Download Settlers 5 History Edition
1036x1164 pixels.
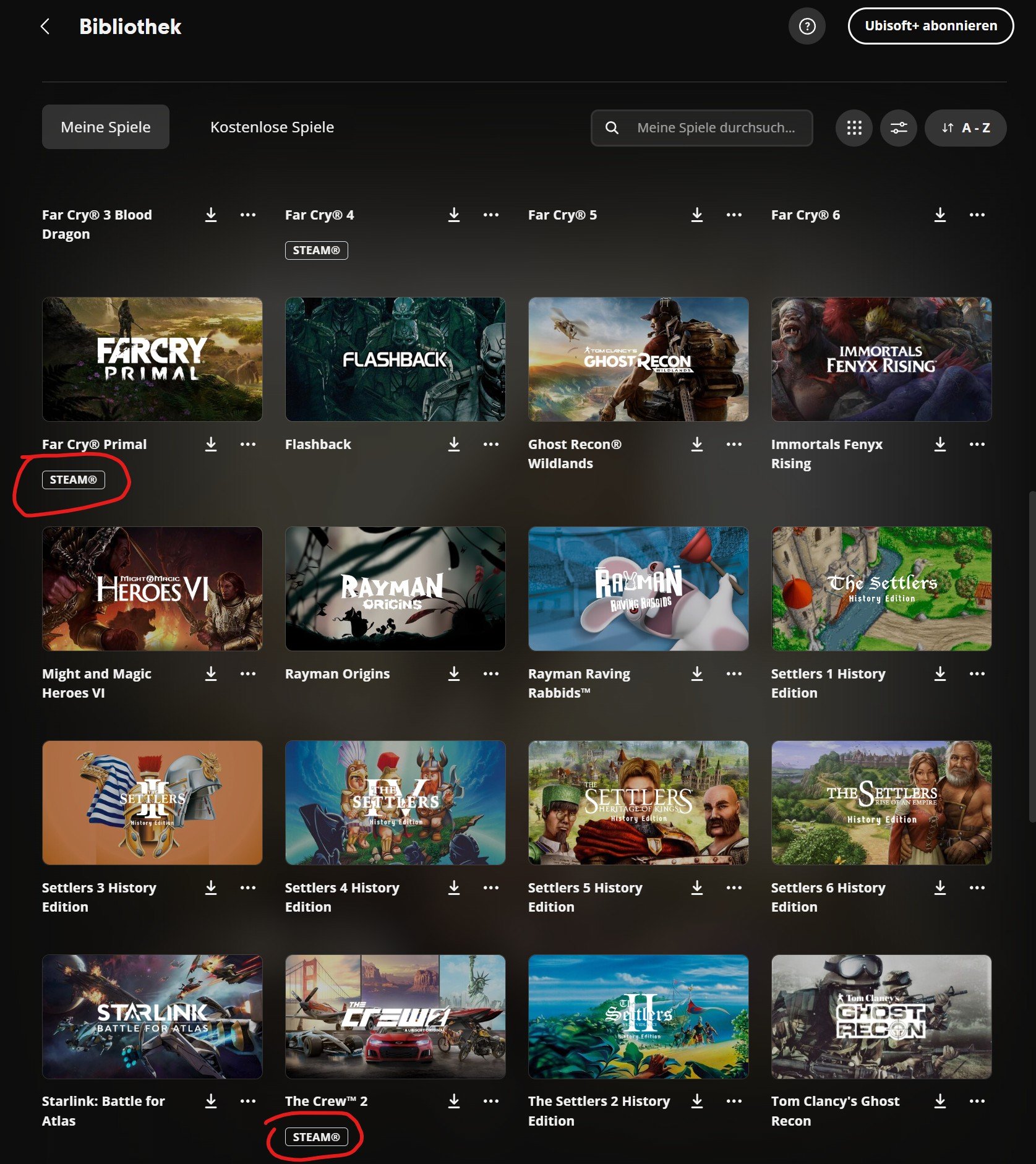[697, 888]
